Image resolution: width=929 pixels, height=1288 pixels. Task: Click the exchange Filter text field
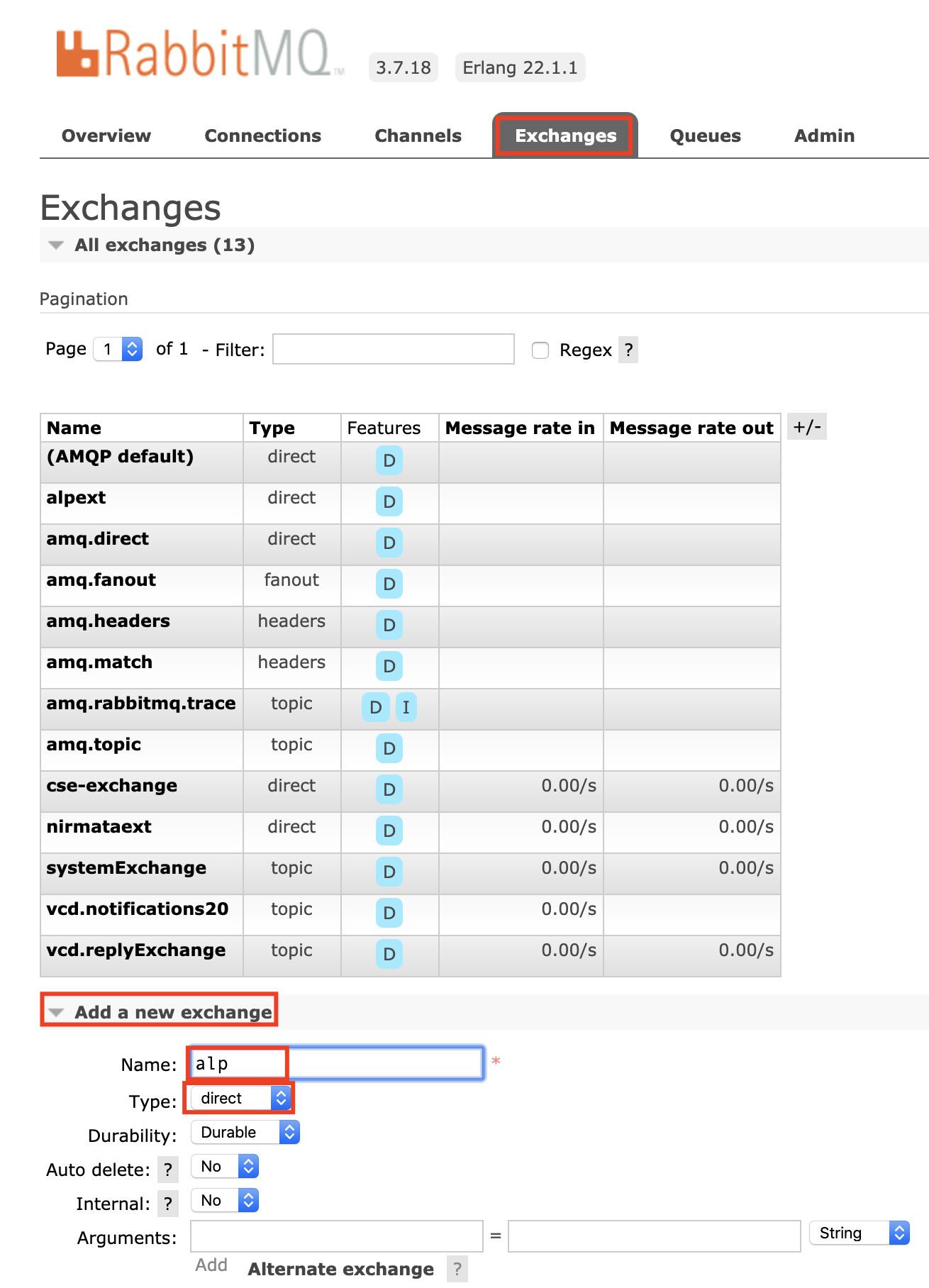pos(394,349)
